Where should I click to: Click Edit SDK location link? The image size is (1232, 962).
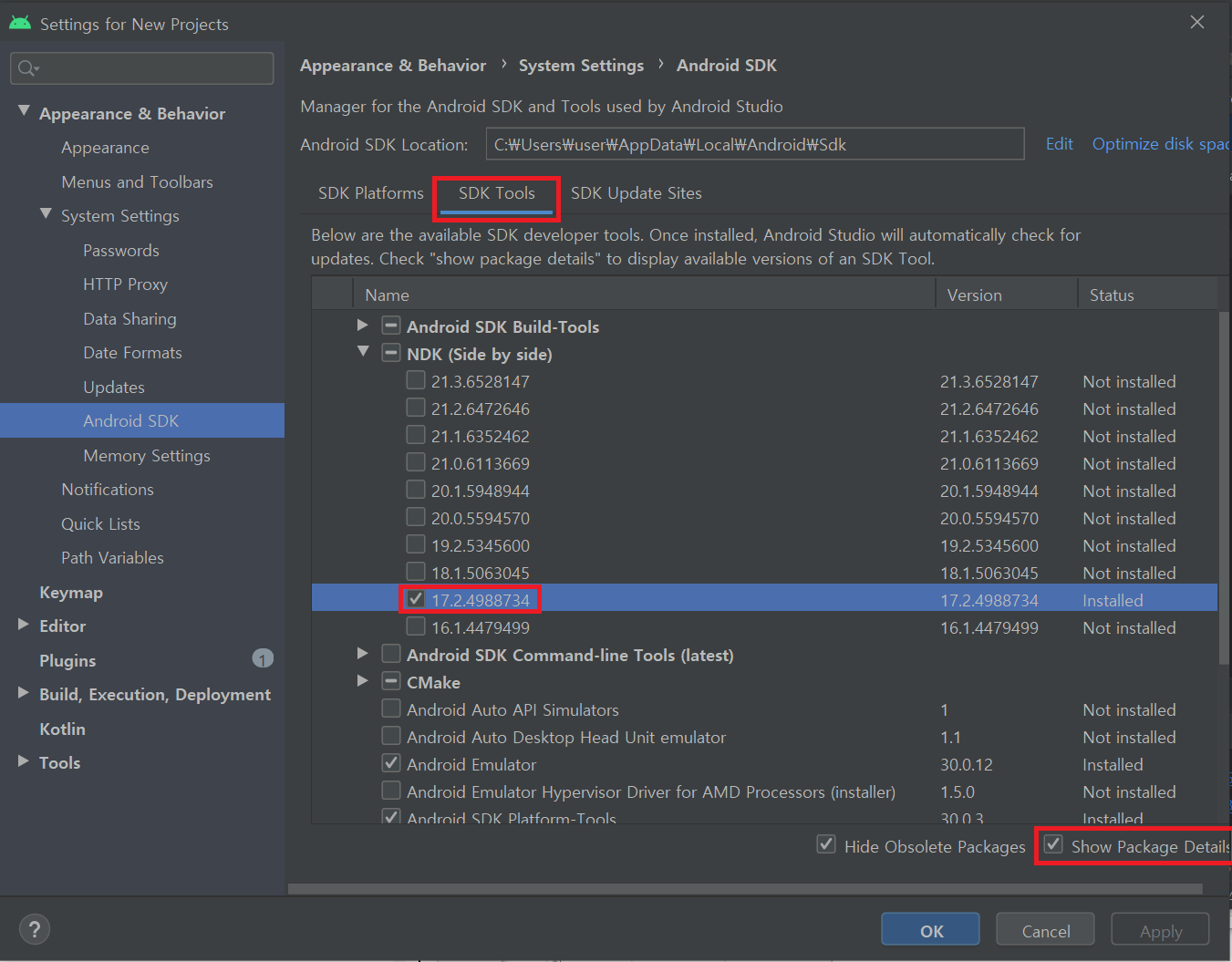1059,144
